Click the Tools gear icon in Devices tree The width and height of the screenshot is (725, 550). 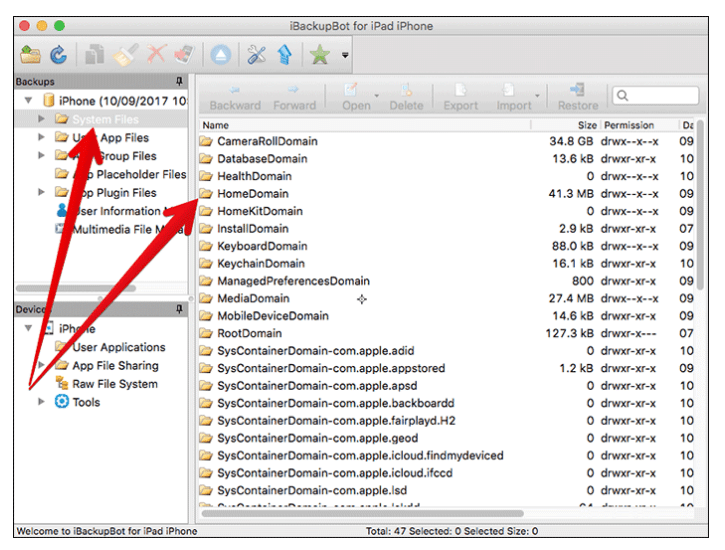coord(61,402)
